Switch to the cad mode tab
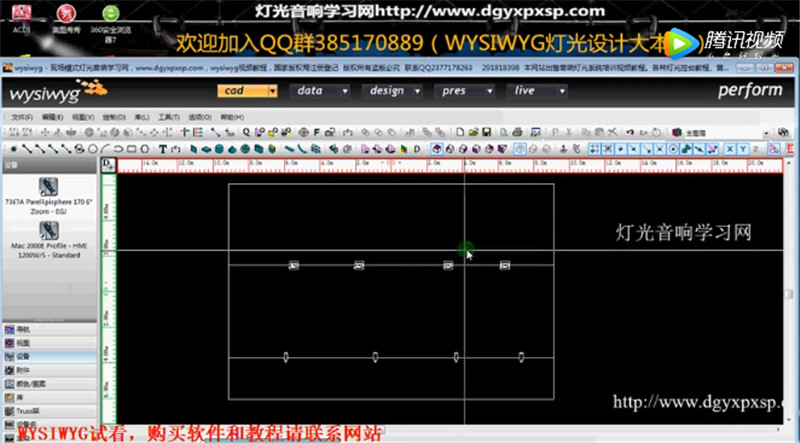Image resolution: width=800 pixels, height=443 pixels. [x=242, y=91]
